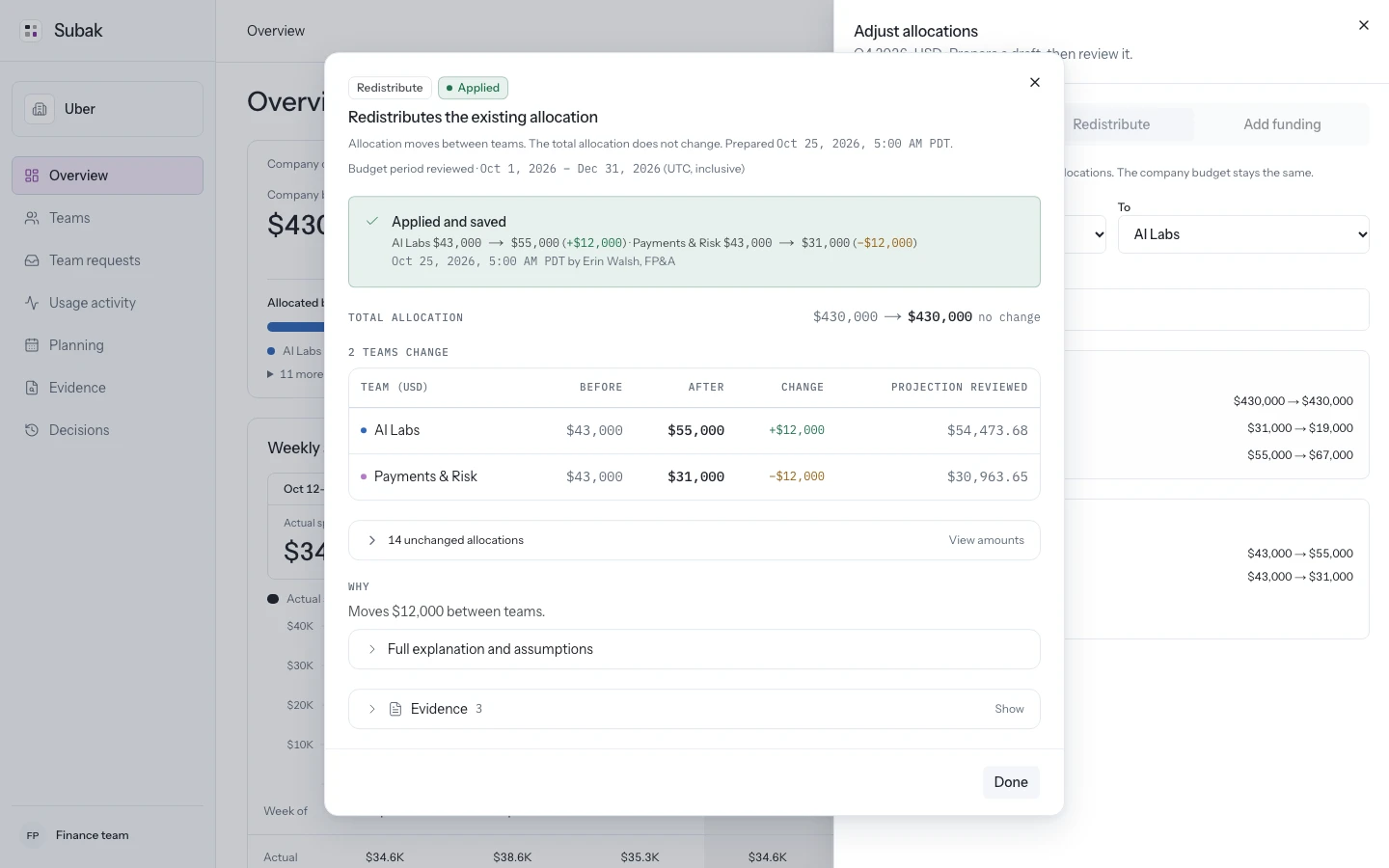Click the FP avatar icon

(x=33, y=835)
